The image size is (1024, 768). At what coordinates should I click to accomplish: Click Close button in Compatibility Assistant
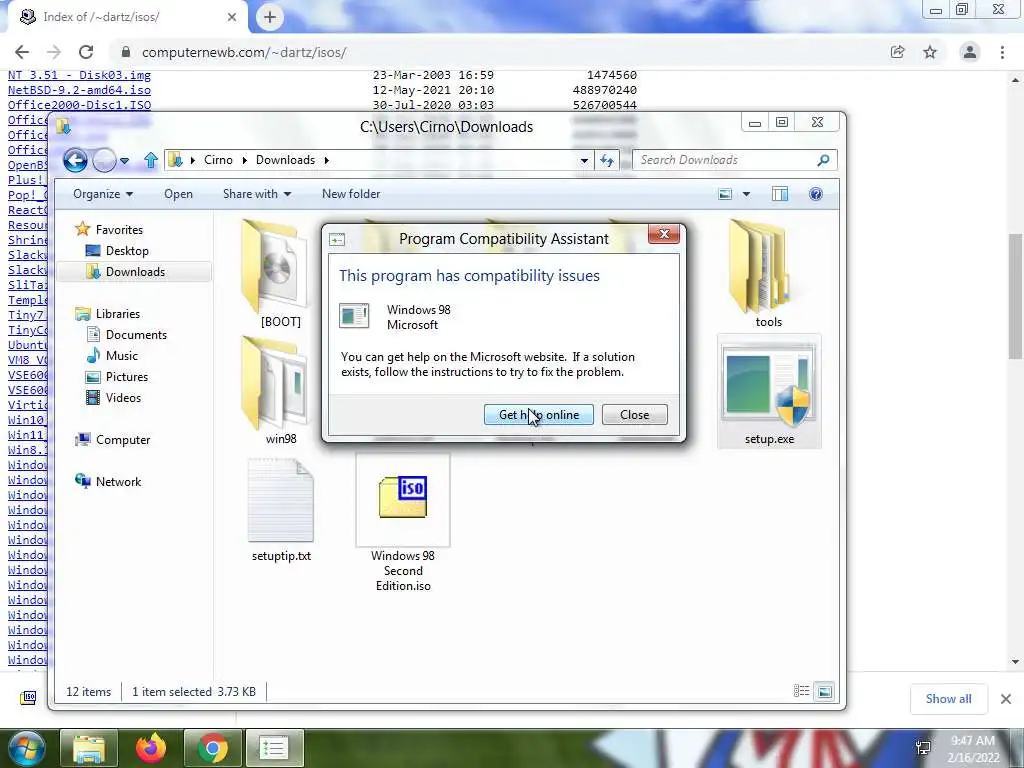click(x=634, y=415)
